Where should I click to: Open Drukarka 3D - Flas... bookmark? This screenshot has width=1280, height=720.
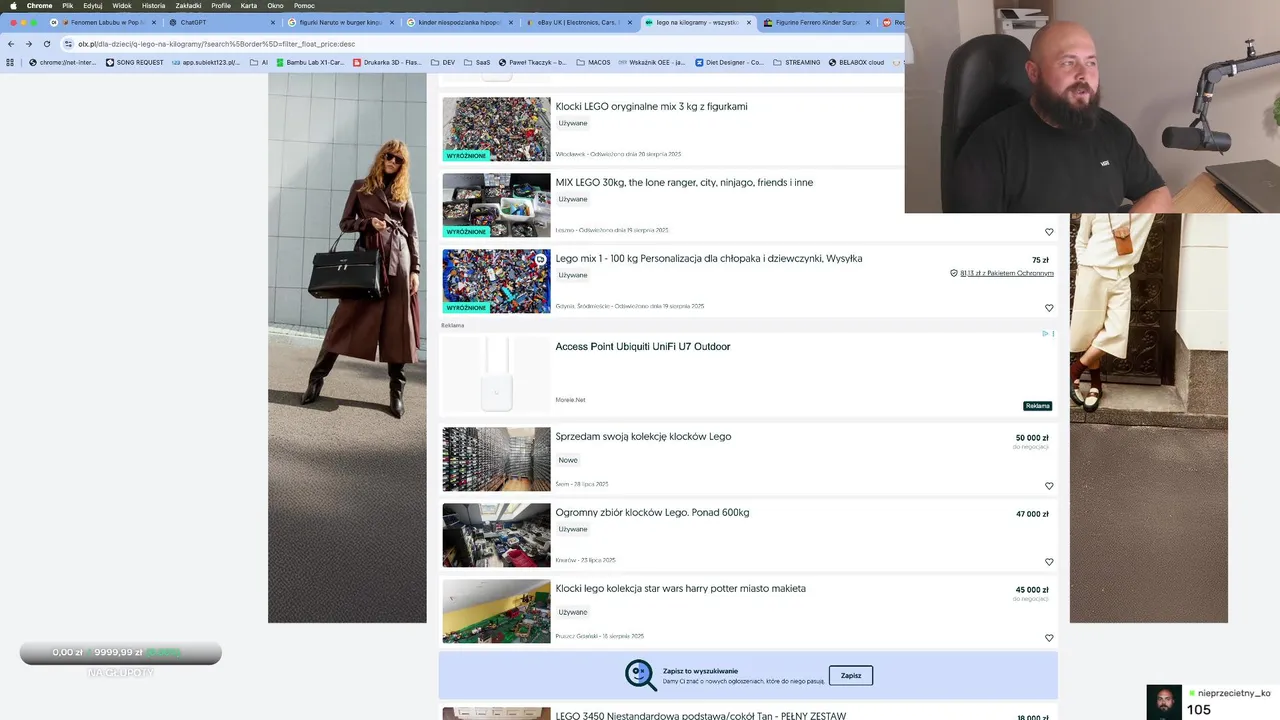[387, 62]
